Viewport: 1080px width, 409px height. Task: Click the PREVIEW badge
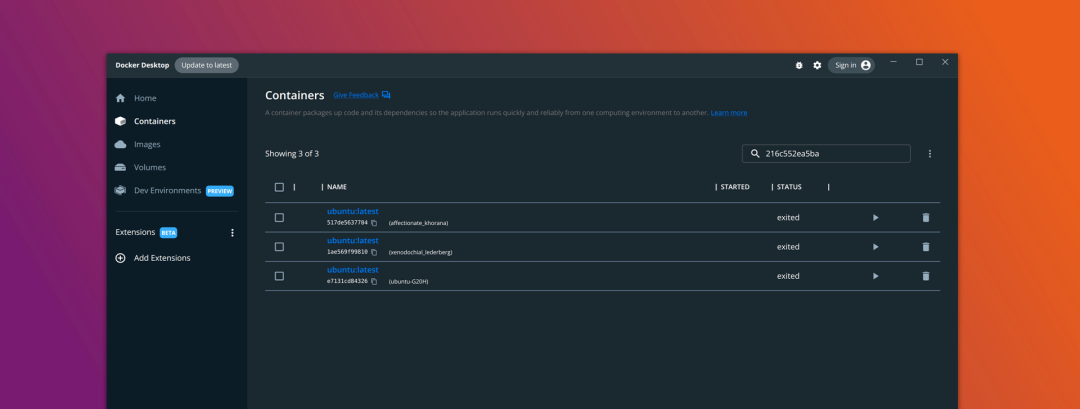click(220, 191)
